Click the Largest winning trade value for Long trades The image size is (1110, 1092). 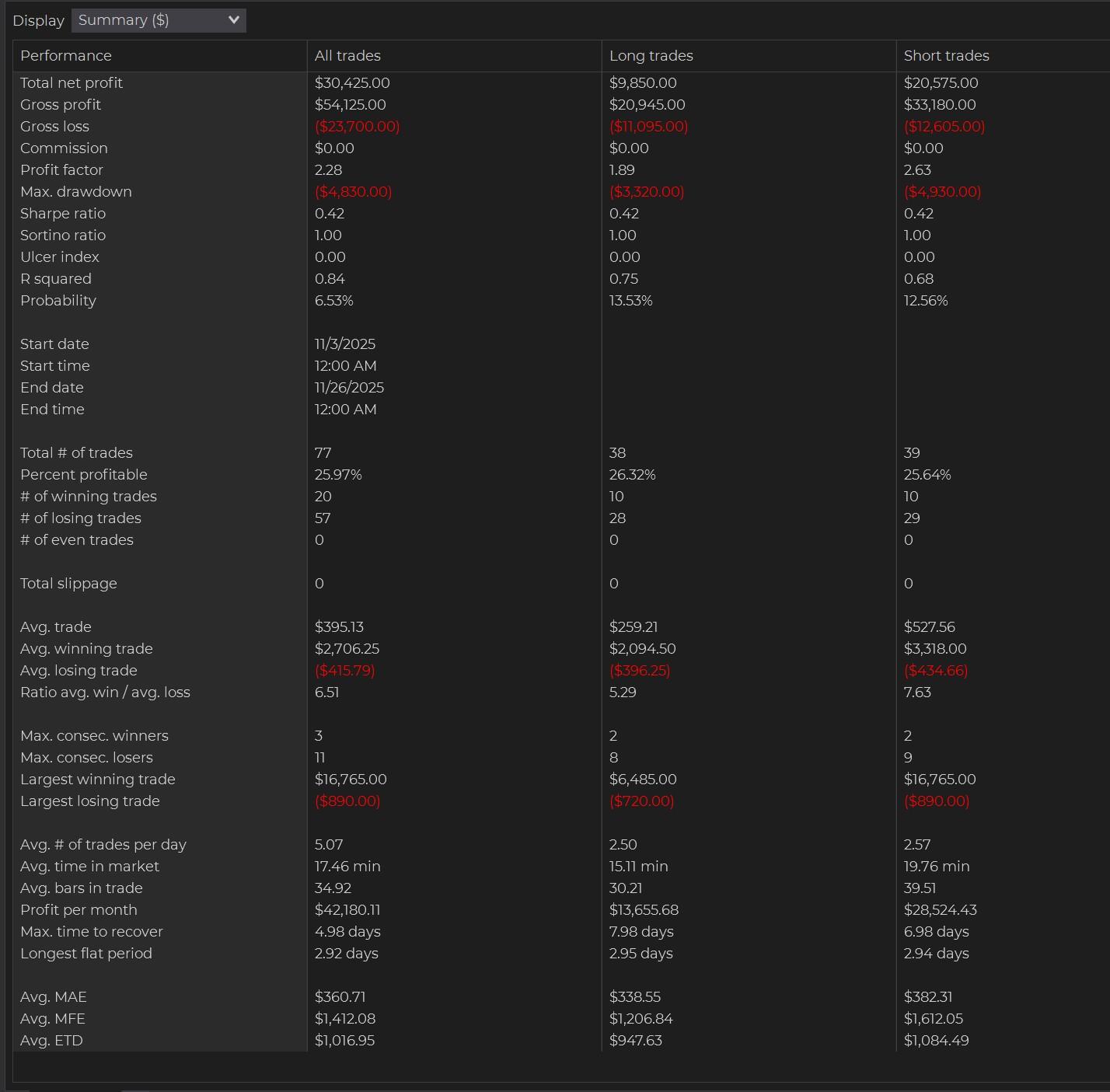click(643, 779)
